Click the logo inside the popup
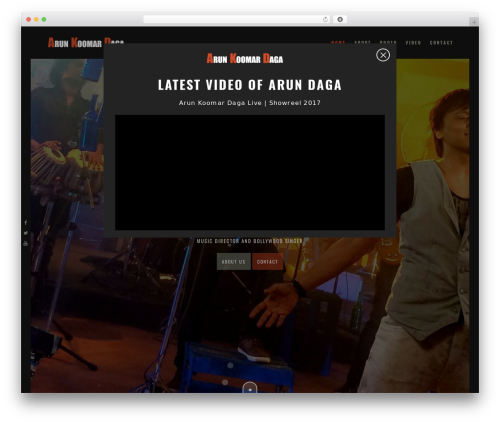Screen dimensions: 500x423 click(x=245, y=59)
